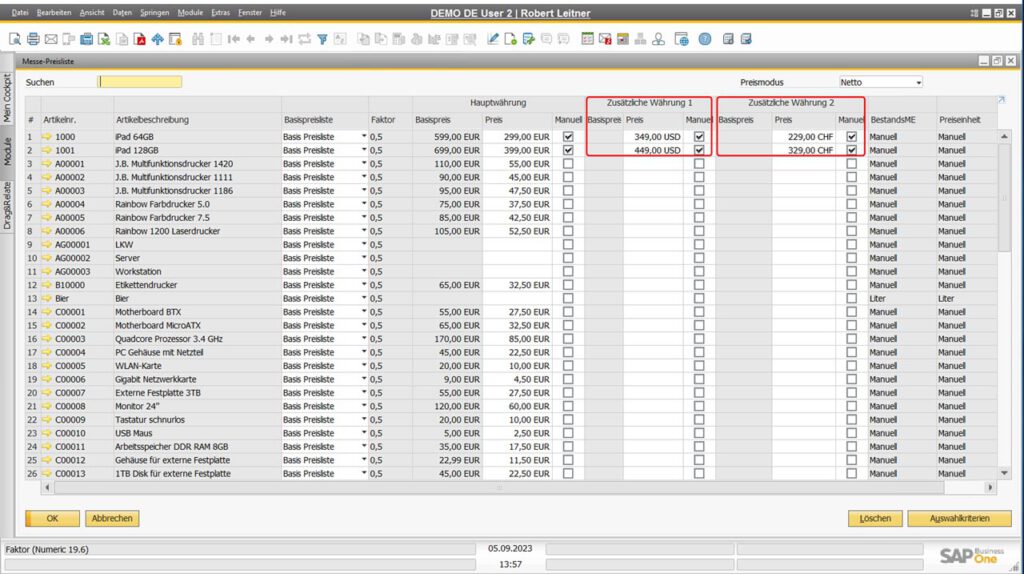1024x574 pixels.
Task: Open the Bearbeiten menu
Action: [x=54, y=12]
